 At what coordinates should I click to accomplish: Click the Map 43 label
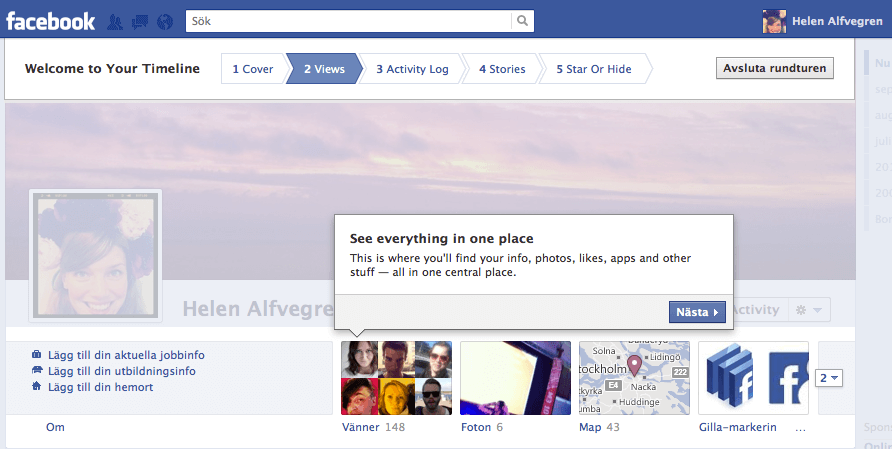point(599,427)
